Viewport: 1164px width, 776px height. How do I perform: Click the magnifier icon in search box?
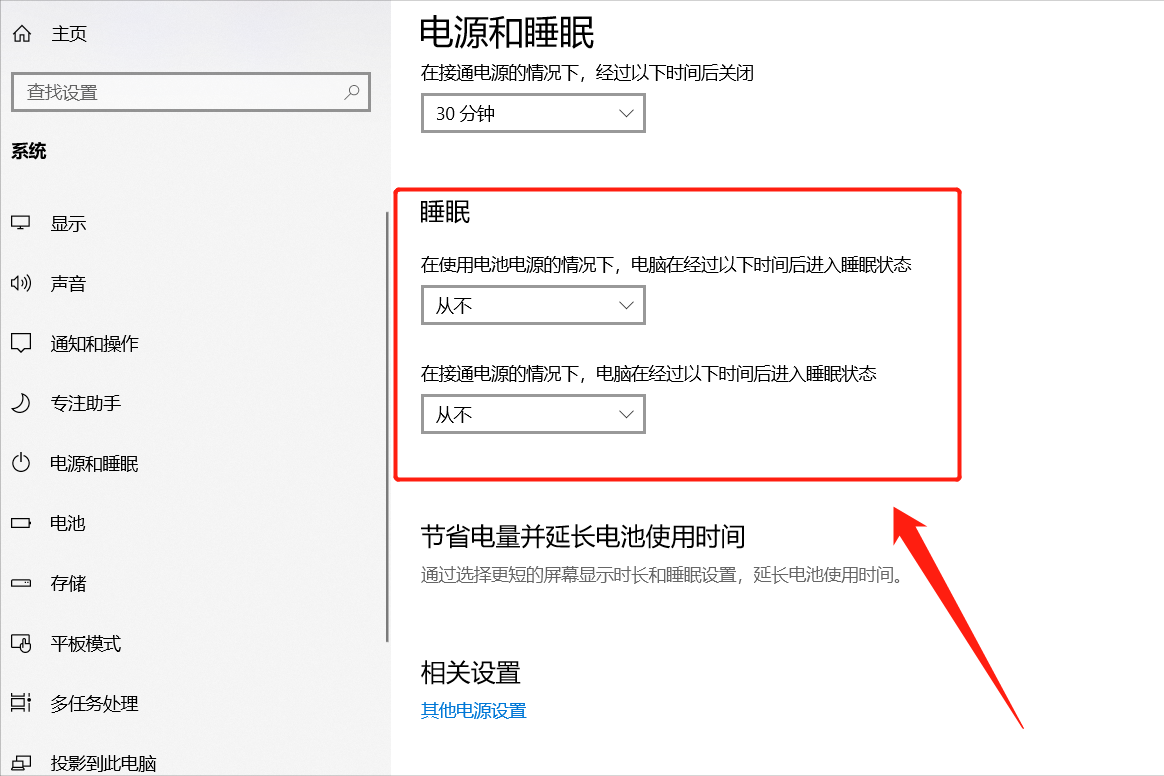coord(350,92)
